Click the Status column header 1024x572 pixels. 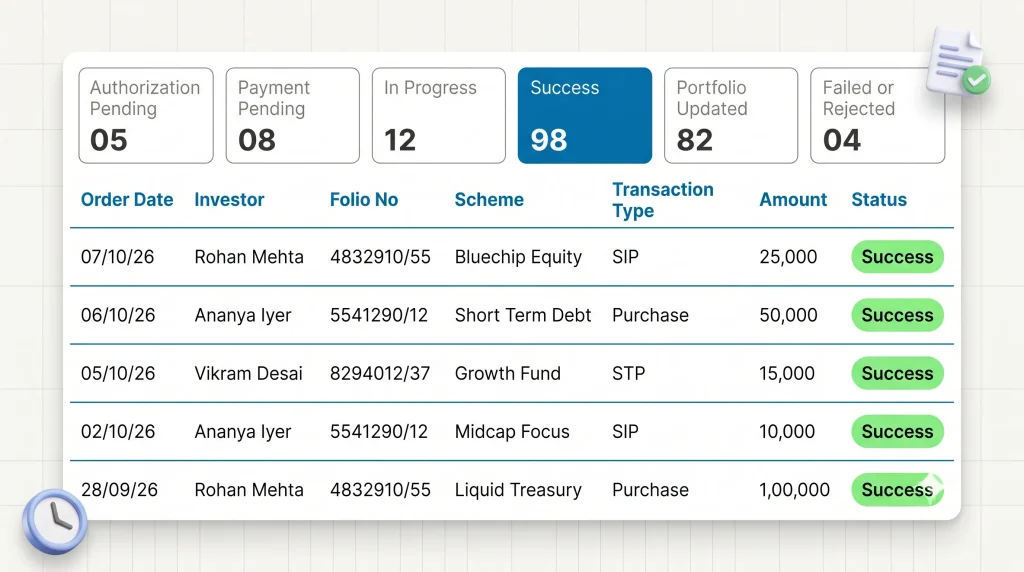point(879,200)
